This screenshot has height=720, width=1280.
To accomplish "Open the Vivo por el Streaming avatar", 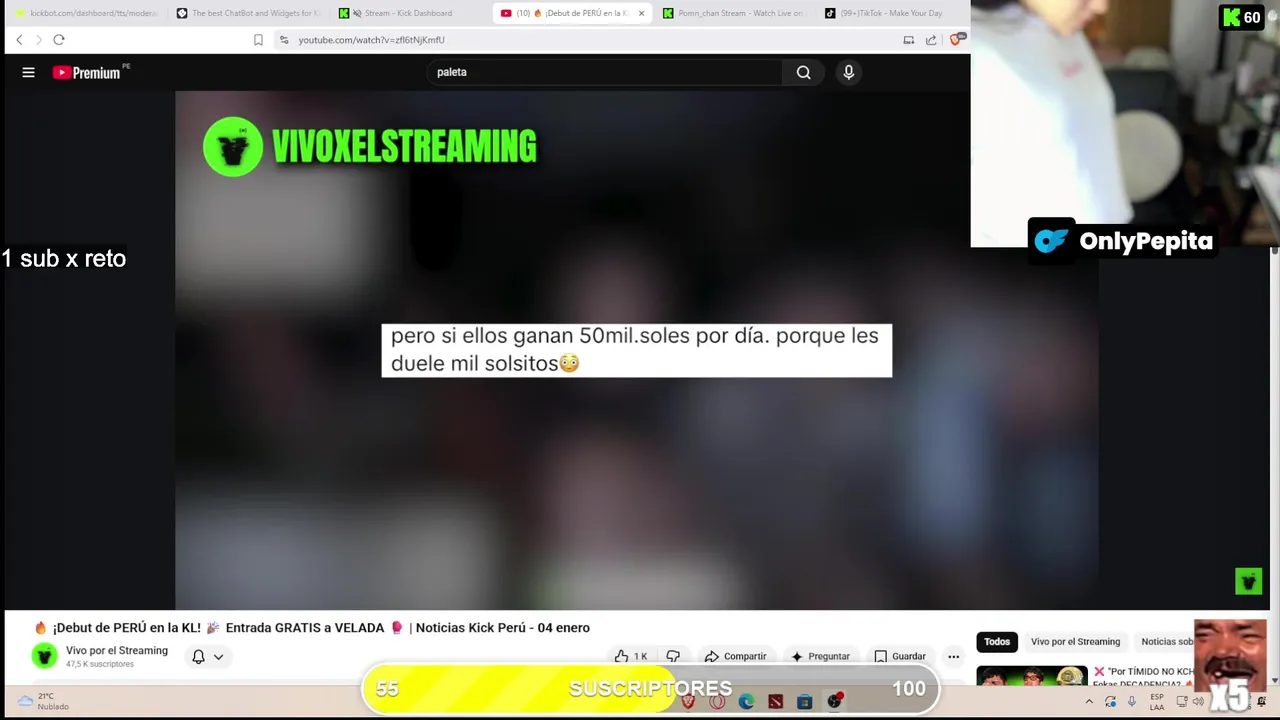I will (44, 656).
